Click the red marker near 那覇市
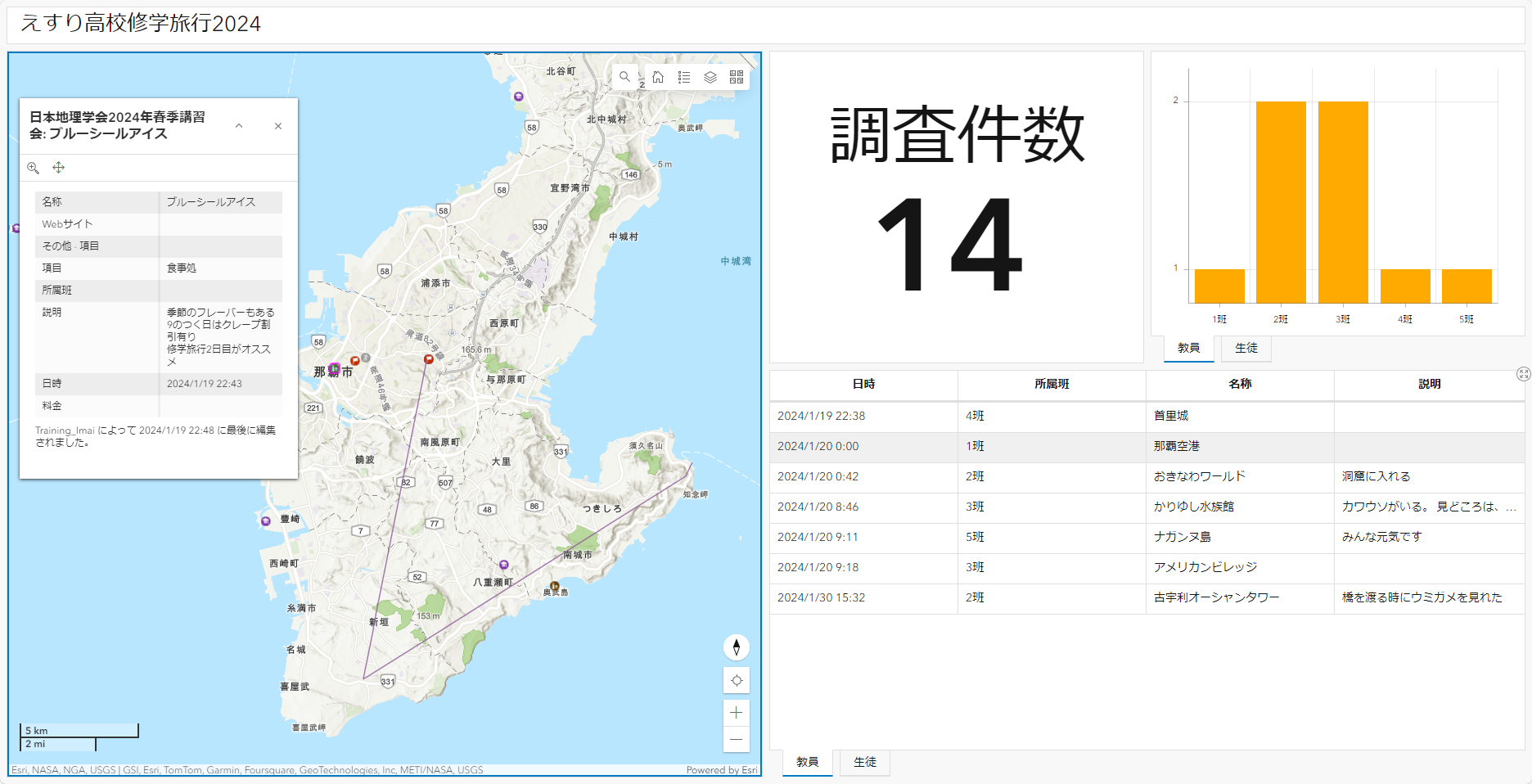Image resolution: width=1532 pixels, height=784 pixels. [x=355, y=361]
